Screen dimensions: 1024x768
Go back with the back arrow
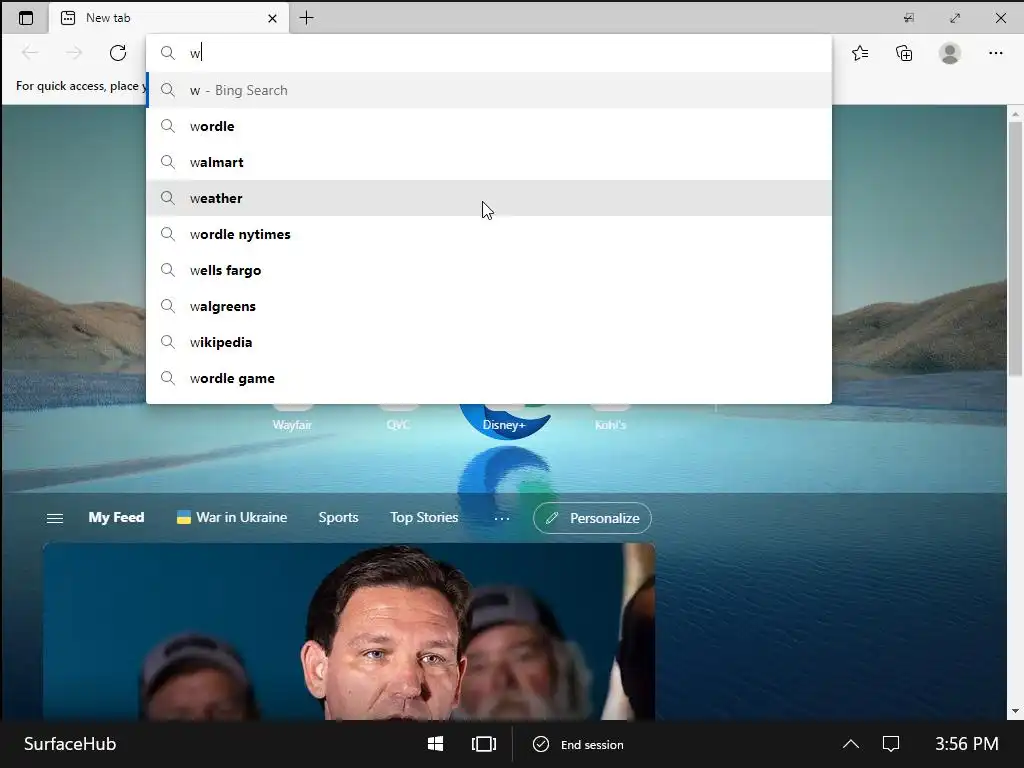pyautogui.click(x=30, y=53)
